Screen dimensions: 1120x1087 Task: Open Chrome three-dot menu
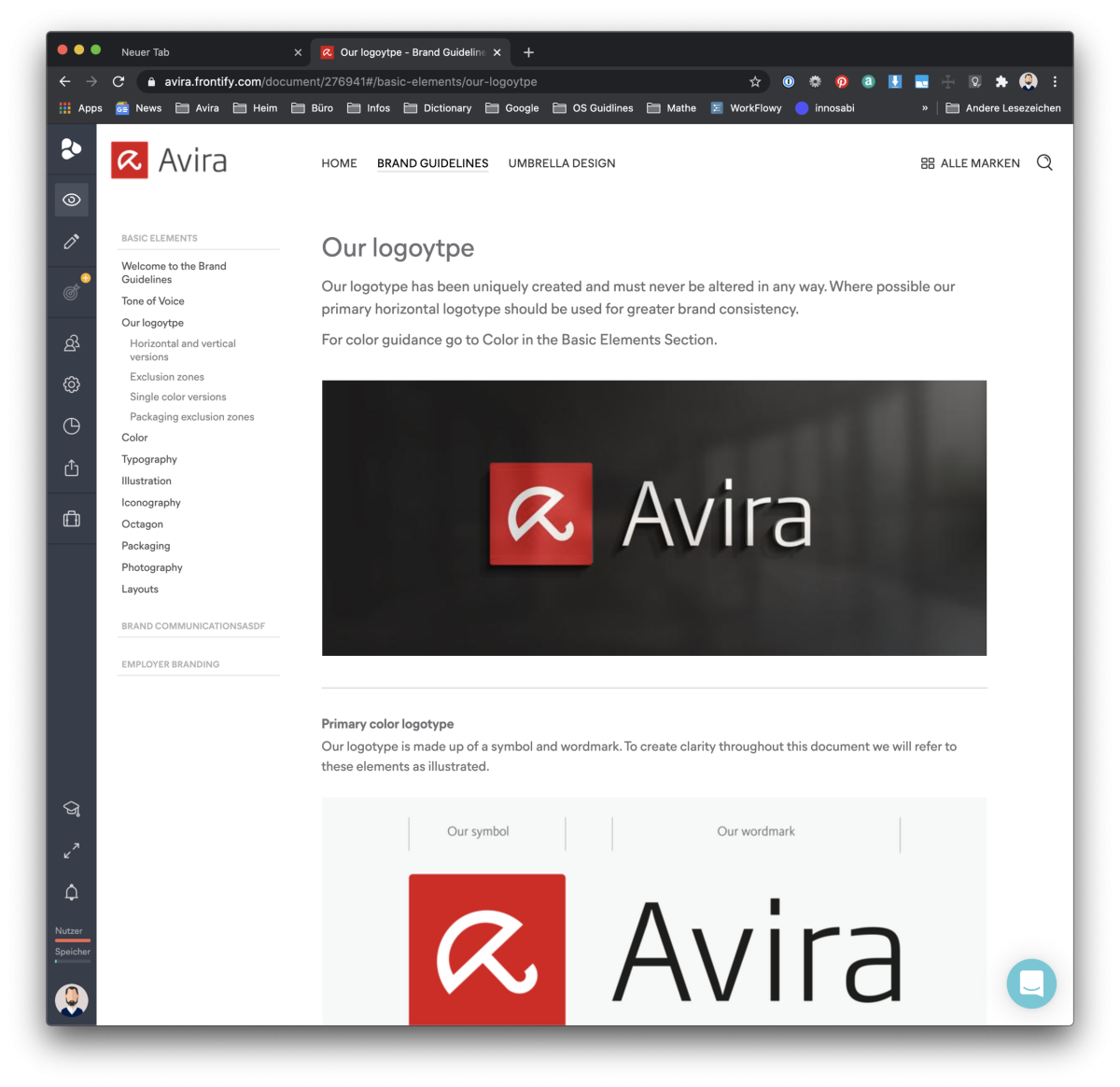(1055, 81)
